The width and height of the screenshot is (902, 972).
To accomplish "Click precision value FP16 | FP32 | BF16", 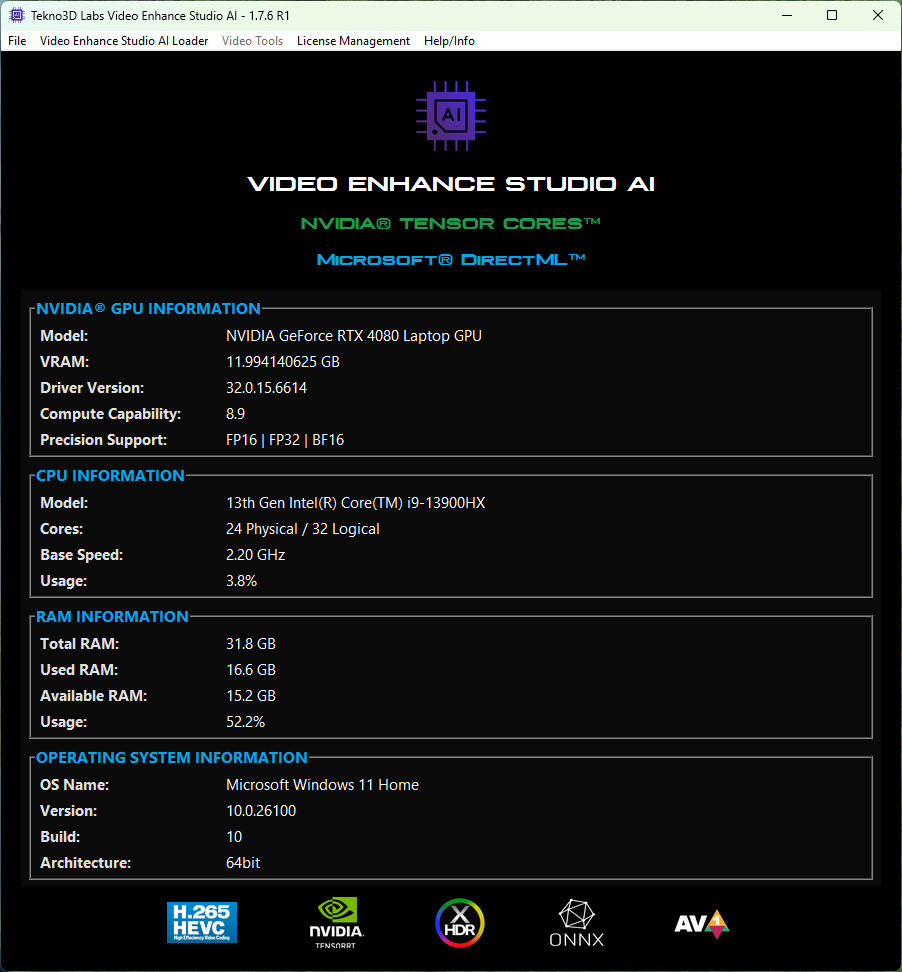I will coord(285,440).
